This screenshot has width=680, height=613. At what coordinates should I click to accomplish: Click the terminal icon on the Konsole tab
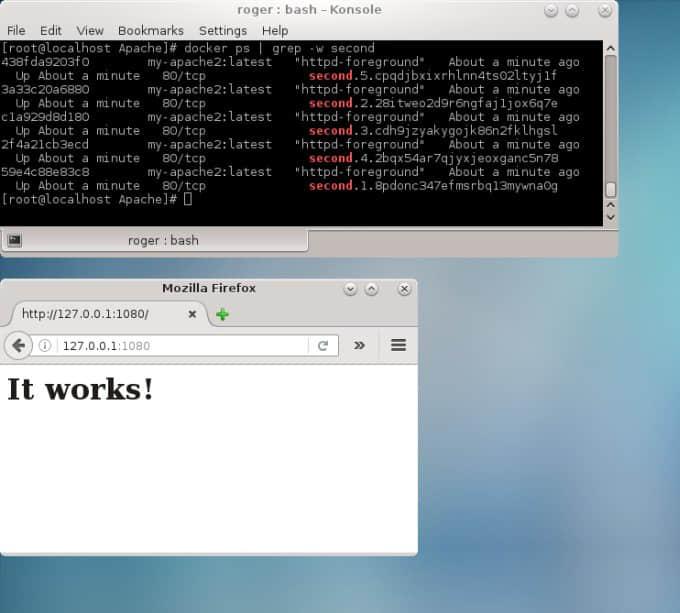[x=14, y=240]
